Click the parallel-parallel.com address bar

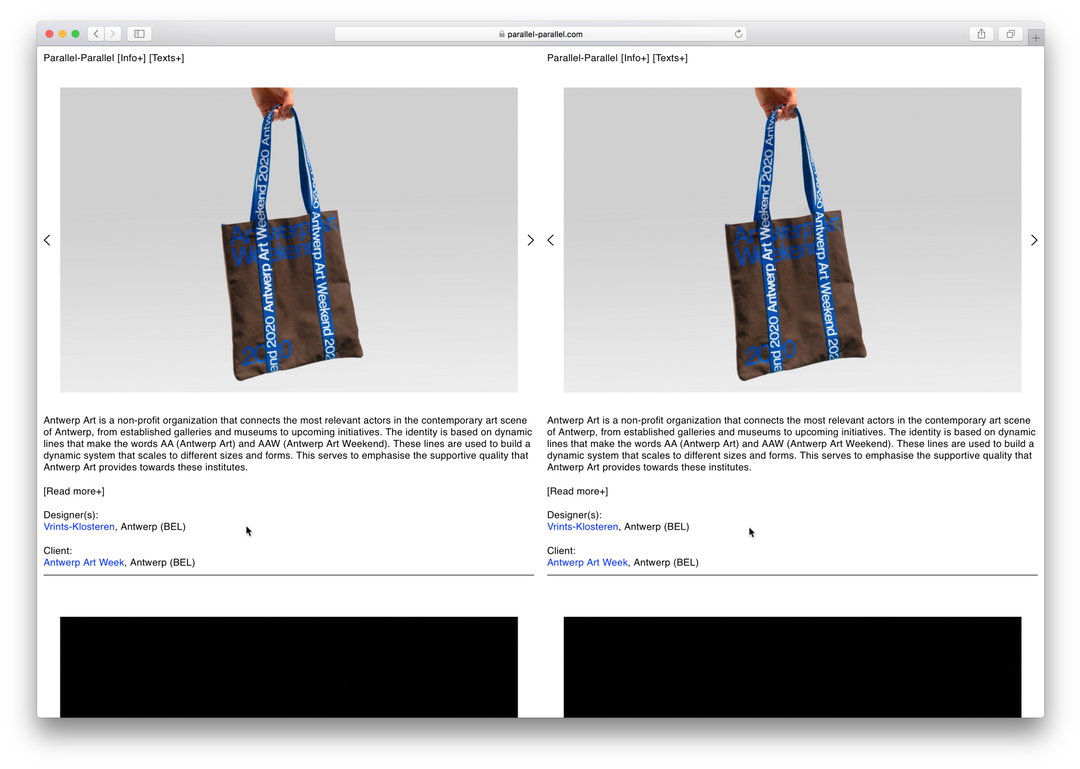tap(540, 34)
